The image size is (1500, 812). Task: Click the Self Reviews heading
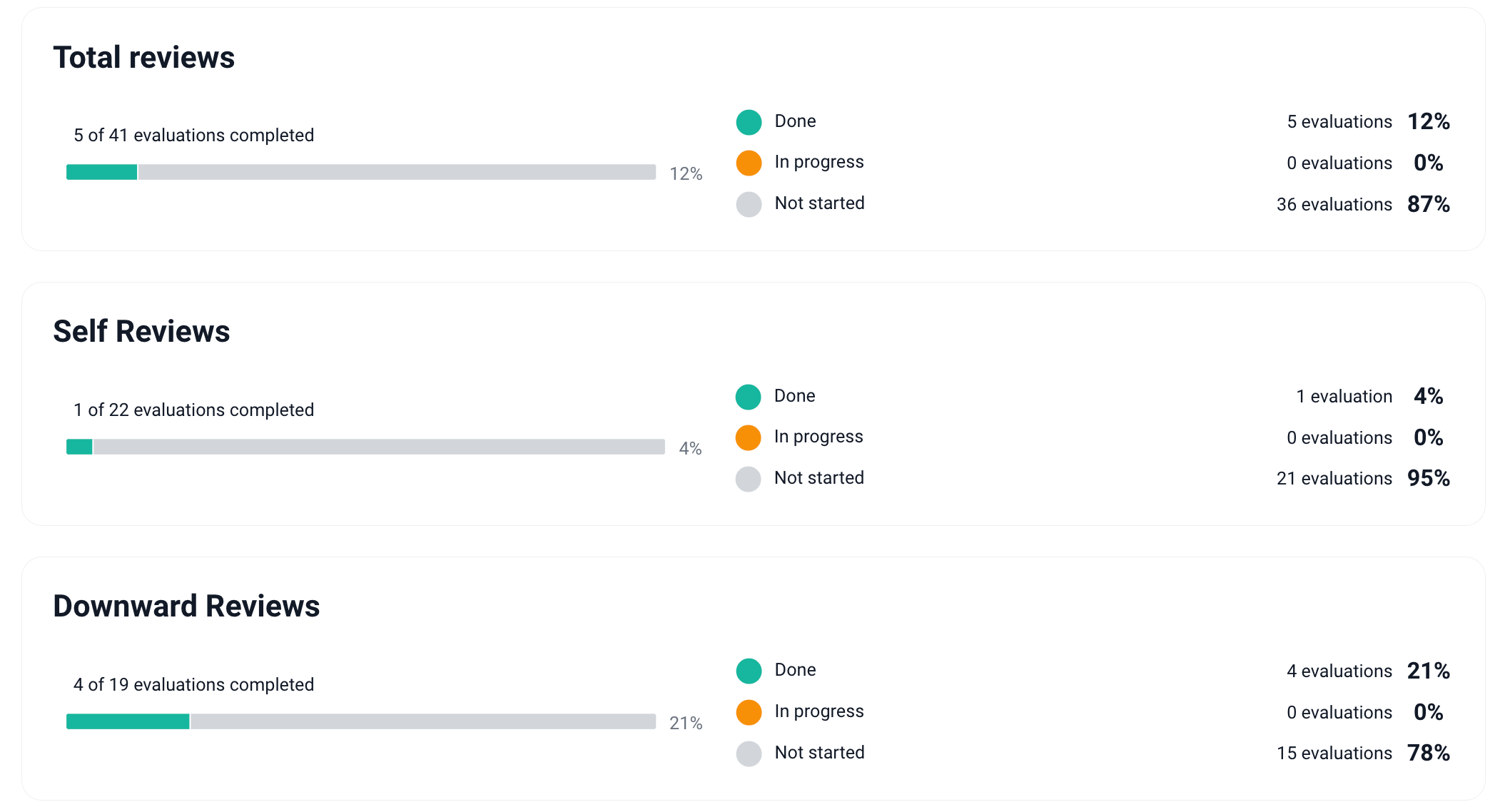pyautogui.click(x=141, y=331)
